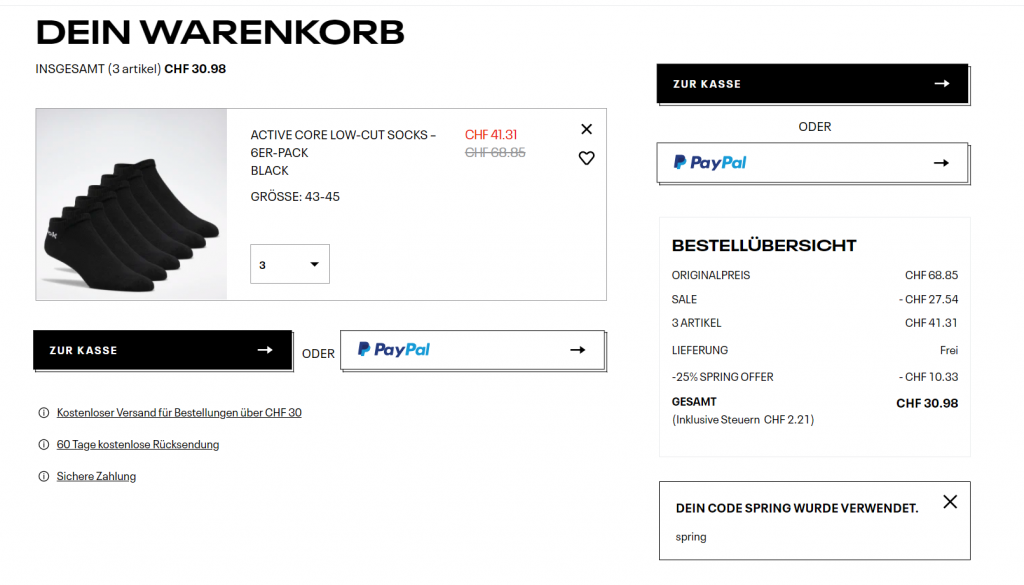Open the Sichere Zahlung link
The image size is (1024, 585).
(x=96, y=476)
